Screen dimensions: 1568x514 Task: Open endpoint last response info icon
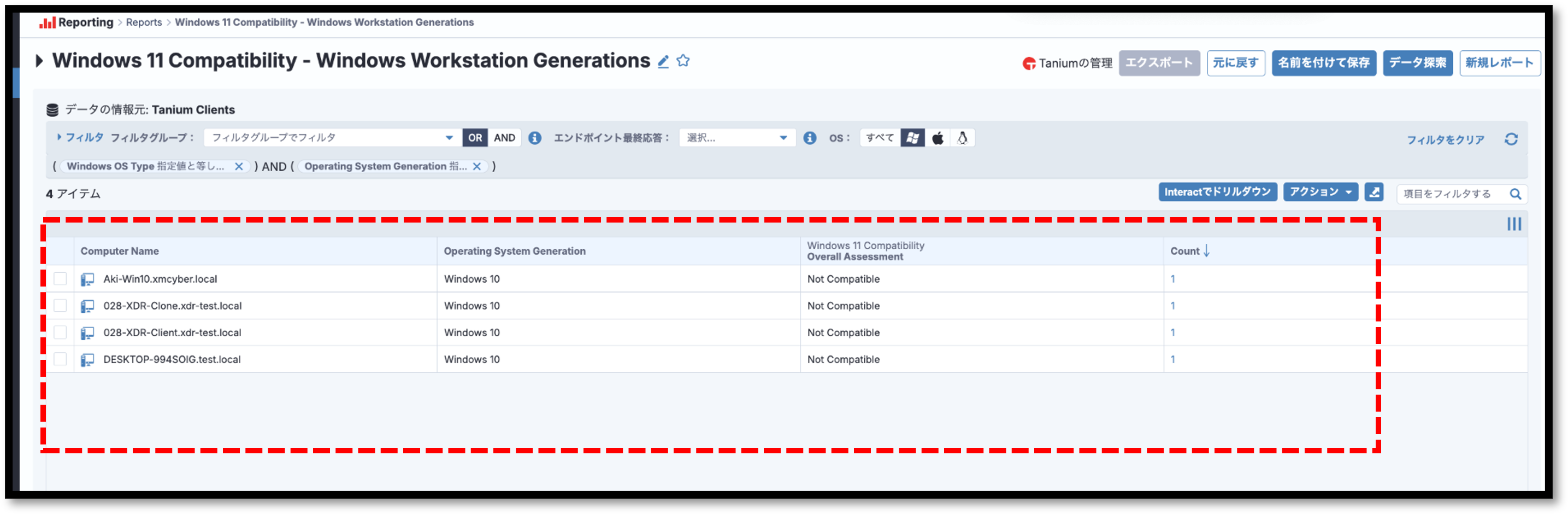tap(810, 138)
